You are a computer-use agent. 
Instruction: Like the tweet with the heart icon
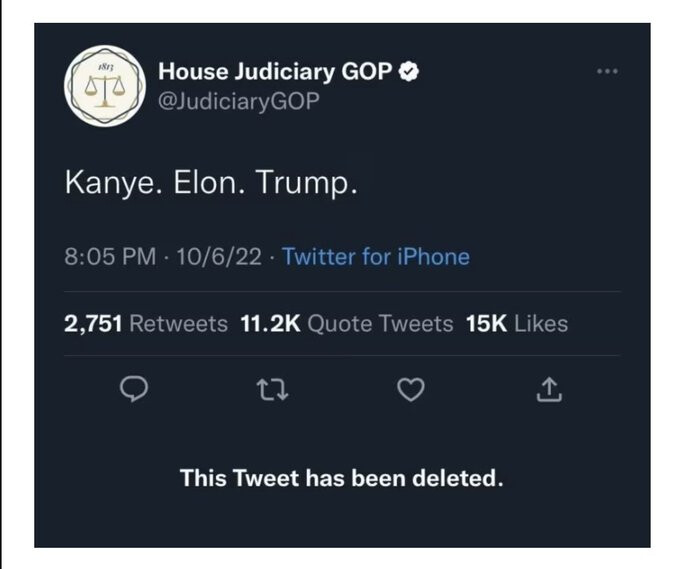pos(411,389)
